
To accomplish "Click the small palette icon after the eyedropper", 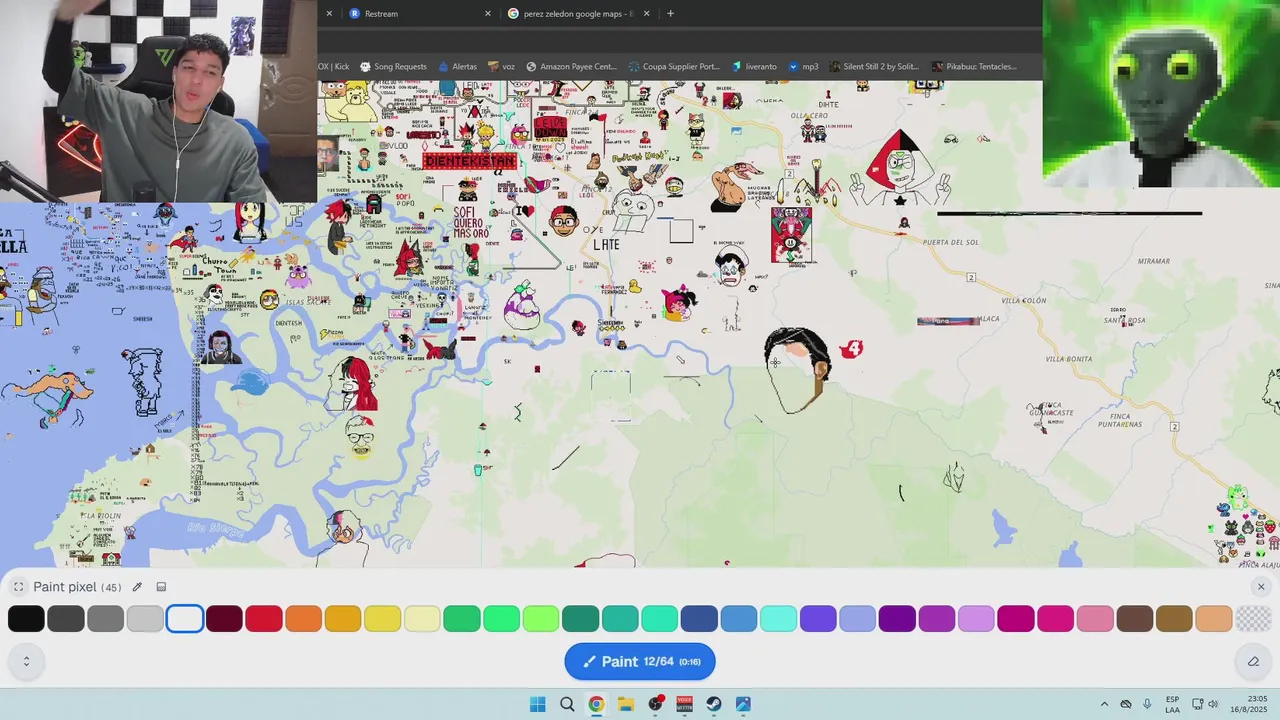I will click(161, 587).
